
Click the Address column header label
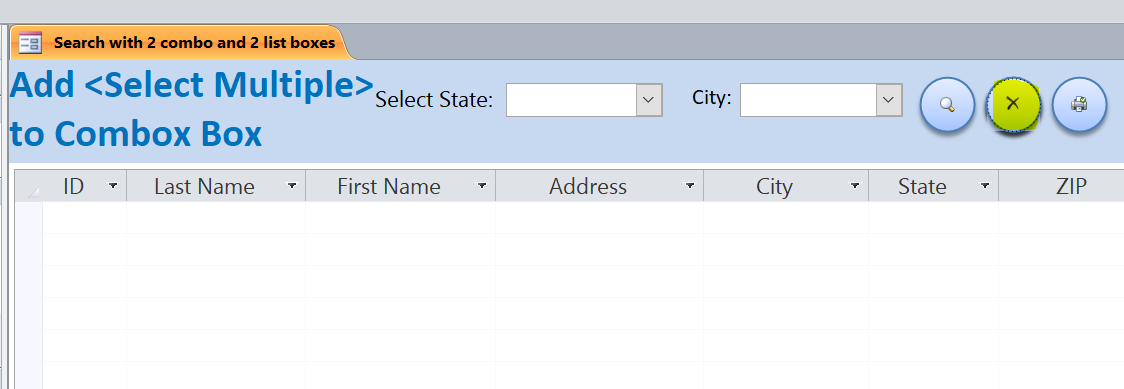point(588,187)
